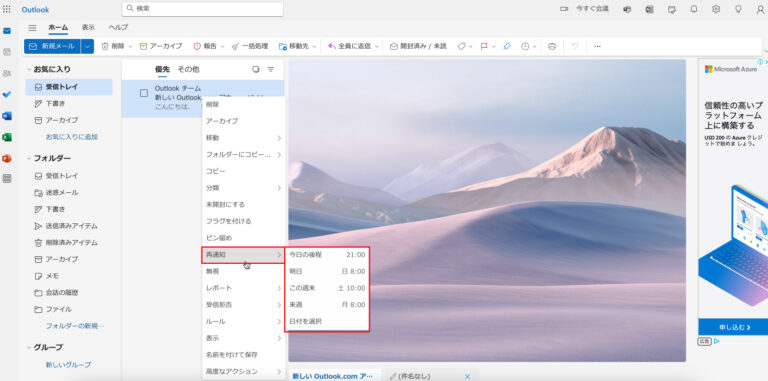Open the Settings gear icon
Screen dimensions: 768x381
(x=716, y=9)
